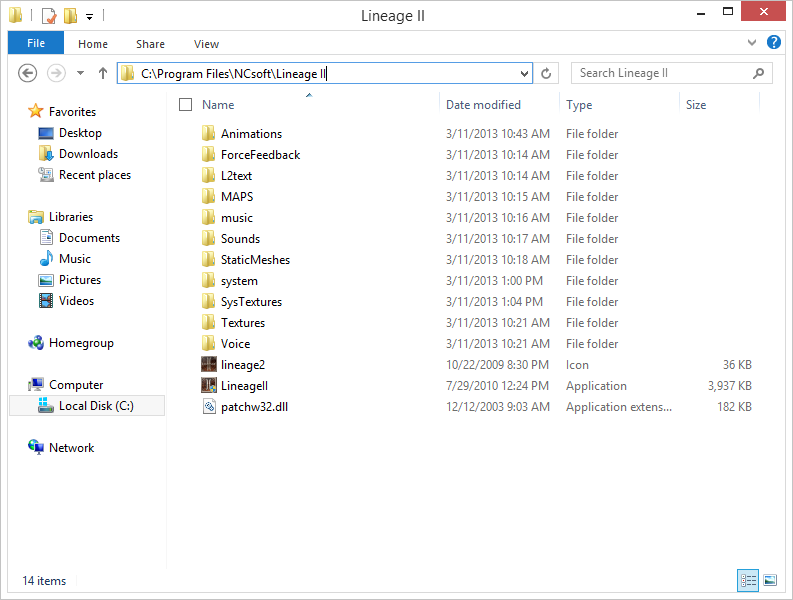Select the LineageII application icon

tap(209, 385)
